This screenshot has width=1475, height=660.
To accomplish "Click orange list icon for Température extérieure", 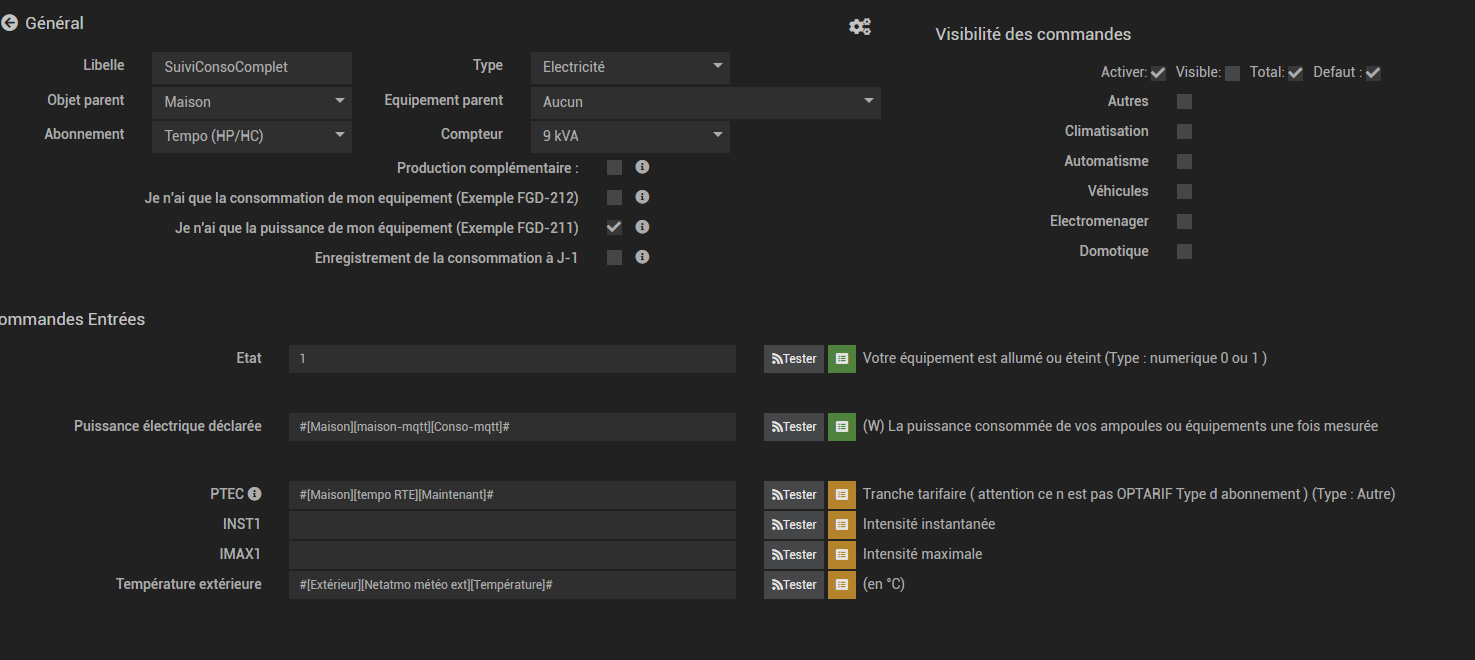I will tap(842, 585).
